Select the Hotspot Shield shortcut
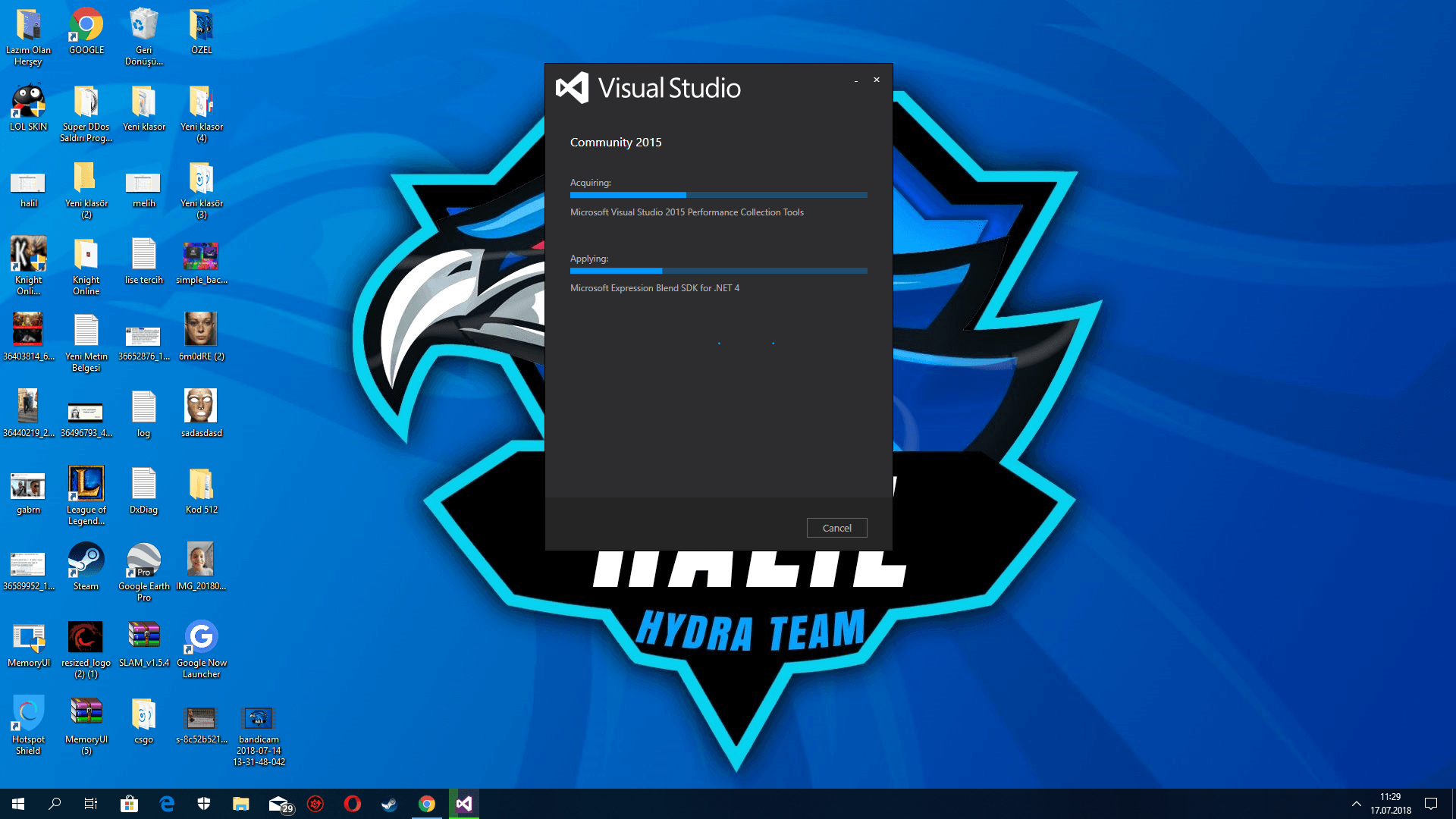The image size is (1456, 819). point(29,726)
